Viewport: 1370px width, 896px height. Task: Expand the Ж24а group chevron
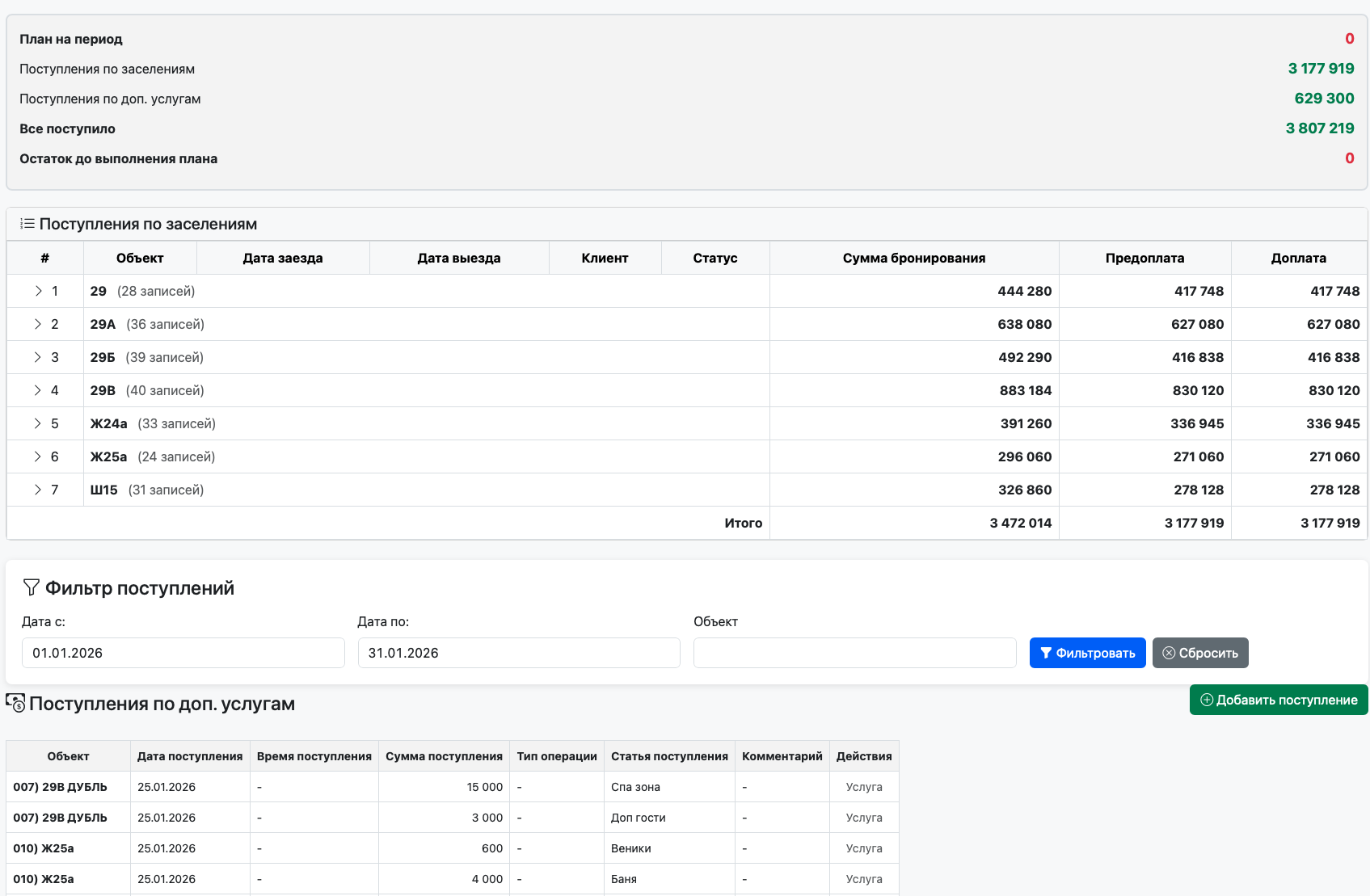click(38, 423)
